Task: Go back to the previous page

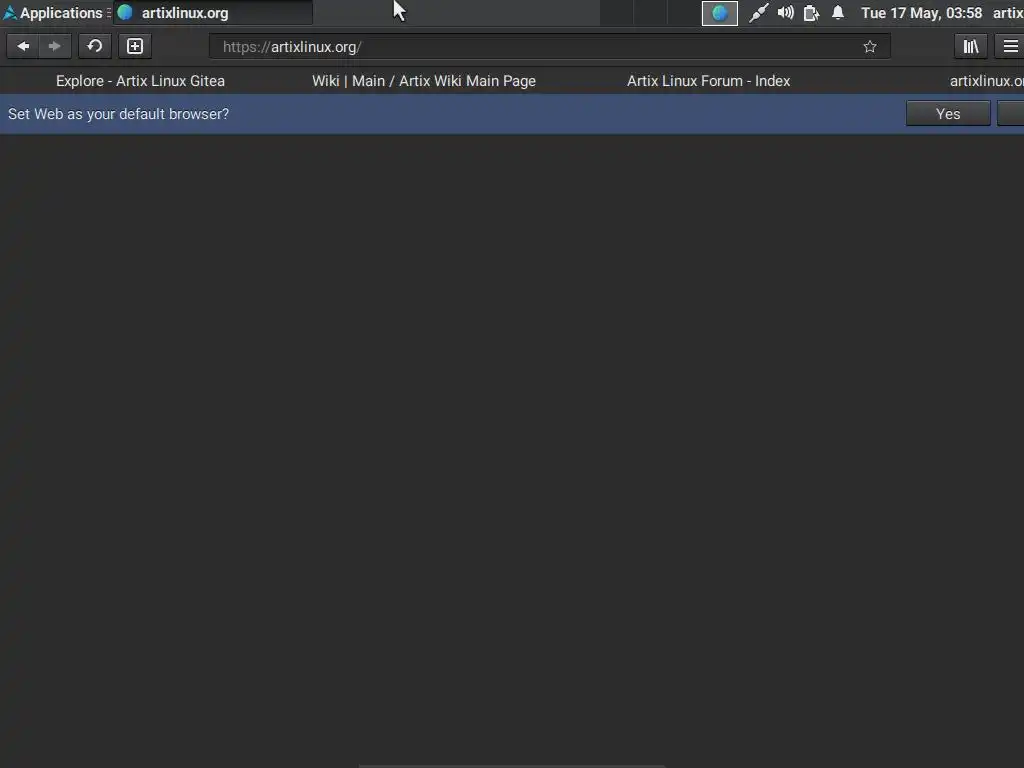Action: [23, 46]
